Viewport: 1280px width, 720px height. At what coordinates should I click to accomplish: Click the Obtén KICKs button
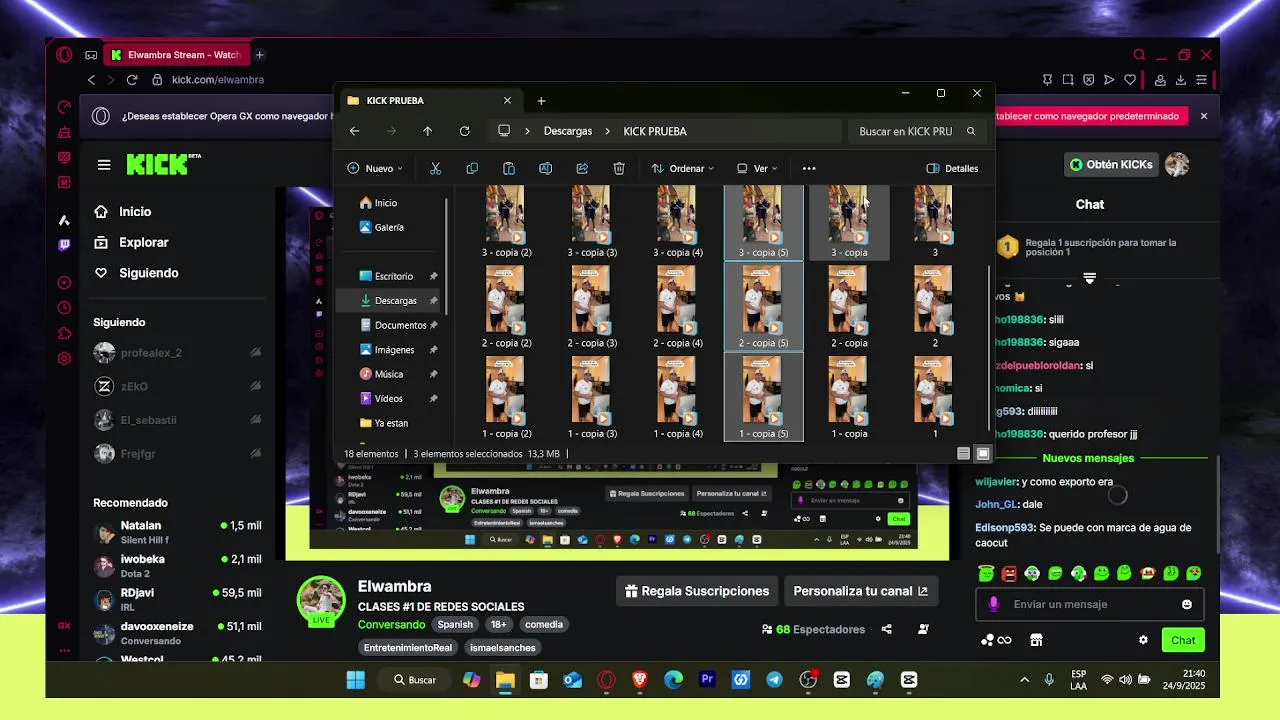(1111, 164)
